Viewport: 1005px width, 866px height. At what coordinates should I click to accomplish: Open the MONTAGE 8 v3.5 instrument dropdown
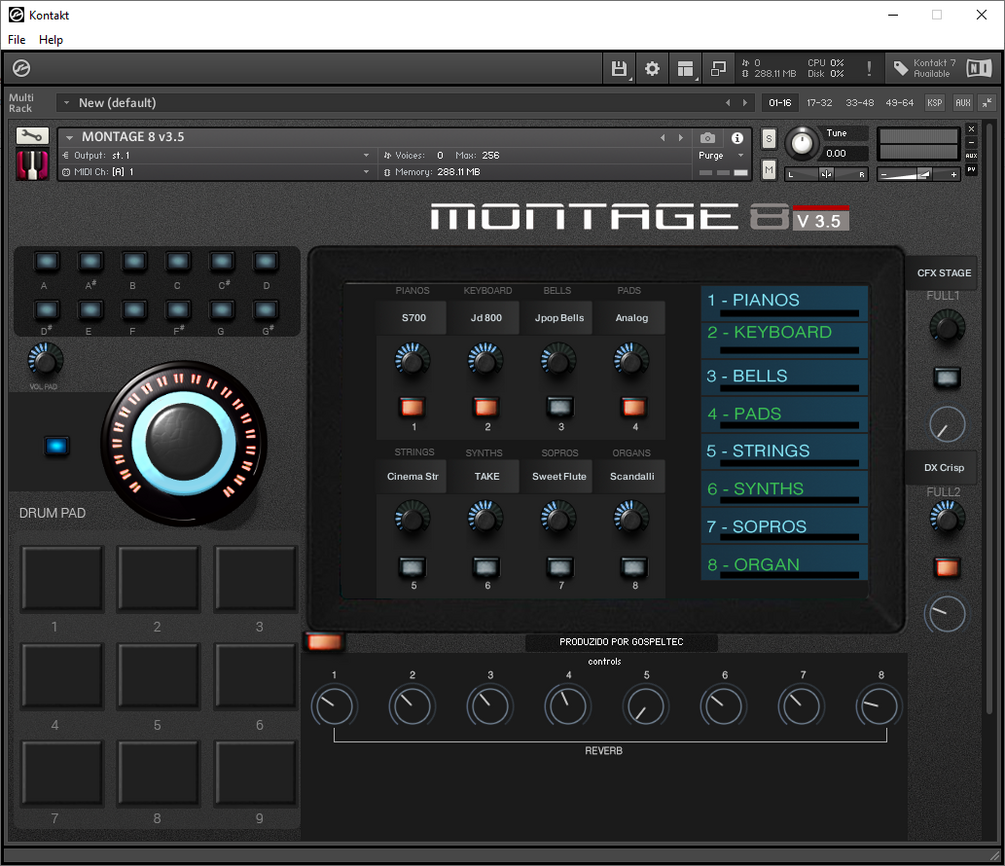(69, 137)
